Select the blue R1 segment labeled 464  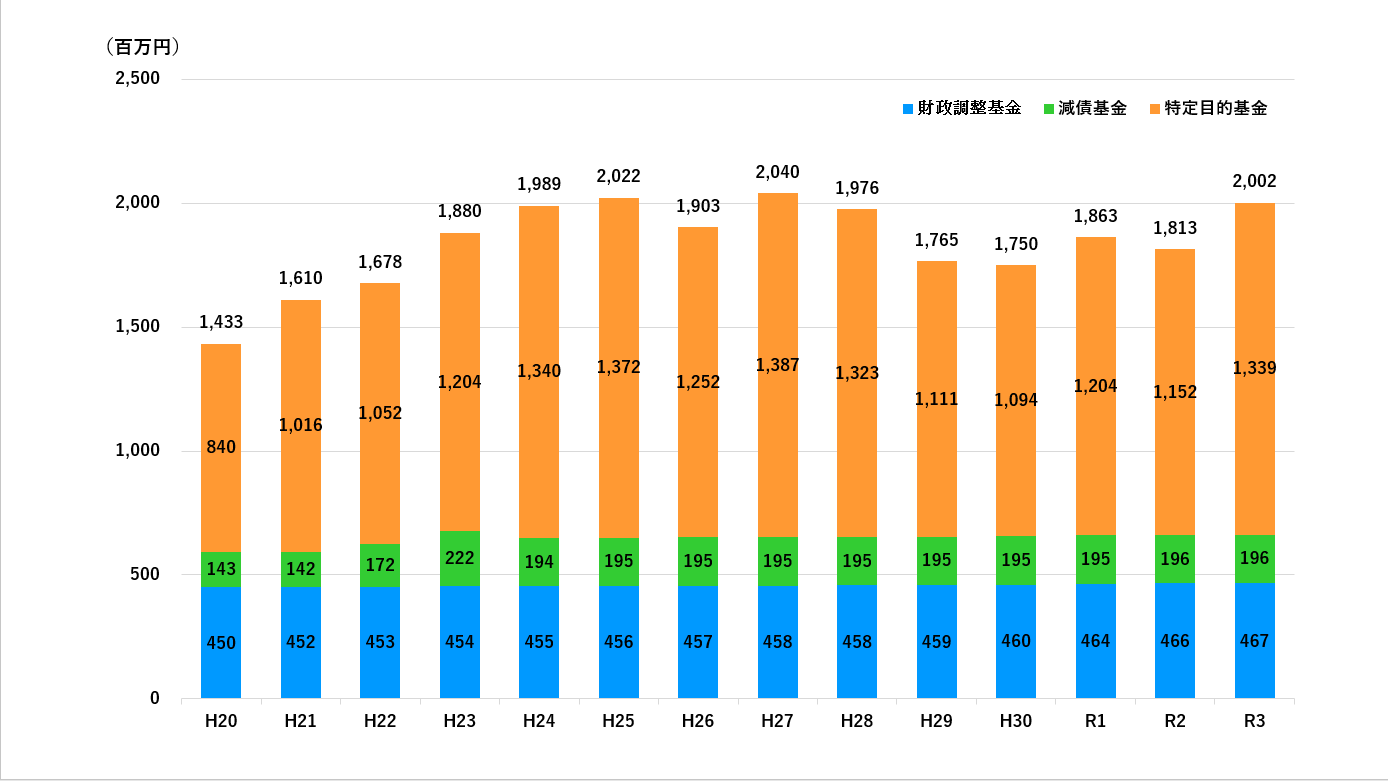tap(1096, 641)
